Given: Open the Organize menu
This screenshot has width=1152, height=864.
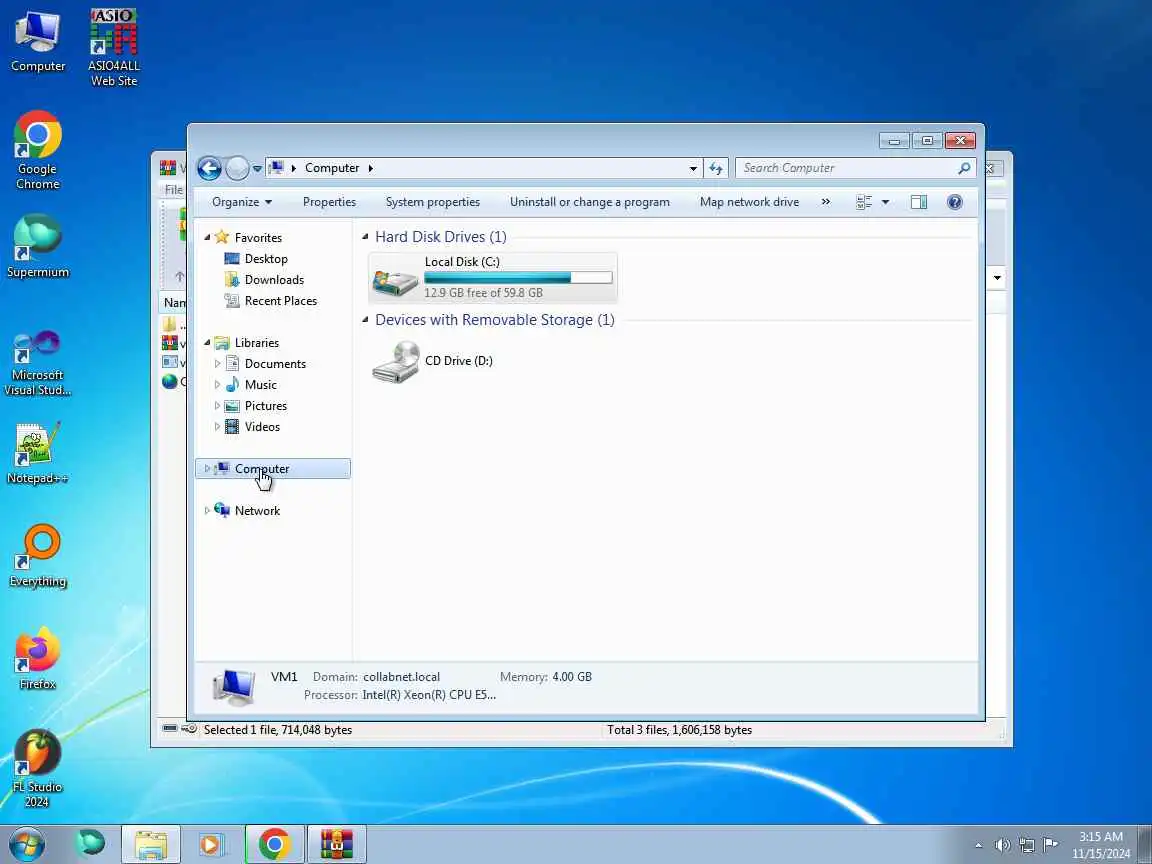Looking at the screenshot, I should pyautogui.click(x=242, y=202).
